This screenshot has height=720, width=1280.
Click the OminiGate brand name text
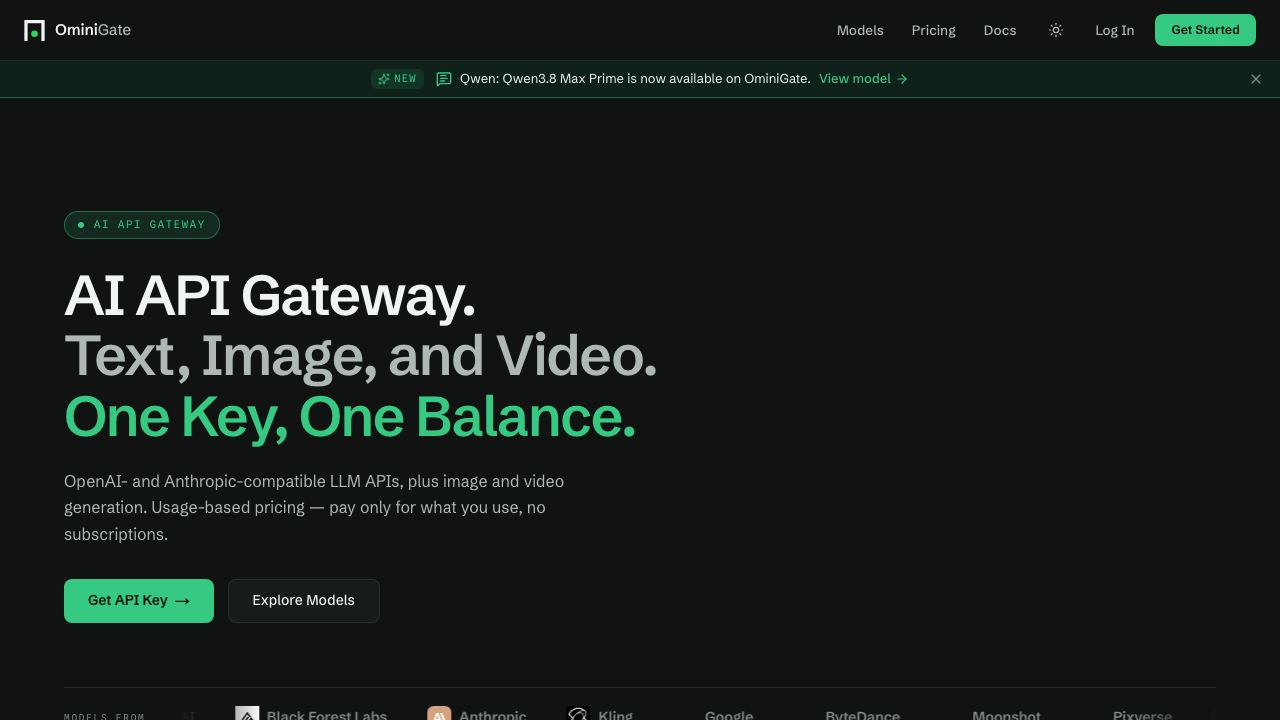click(93, 30)
